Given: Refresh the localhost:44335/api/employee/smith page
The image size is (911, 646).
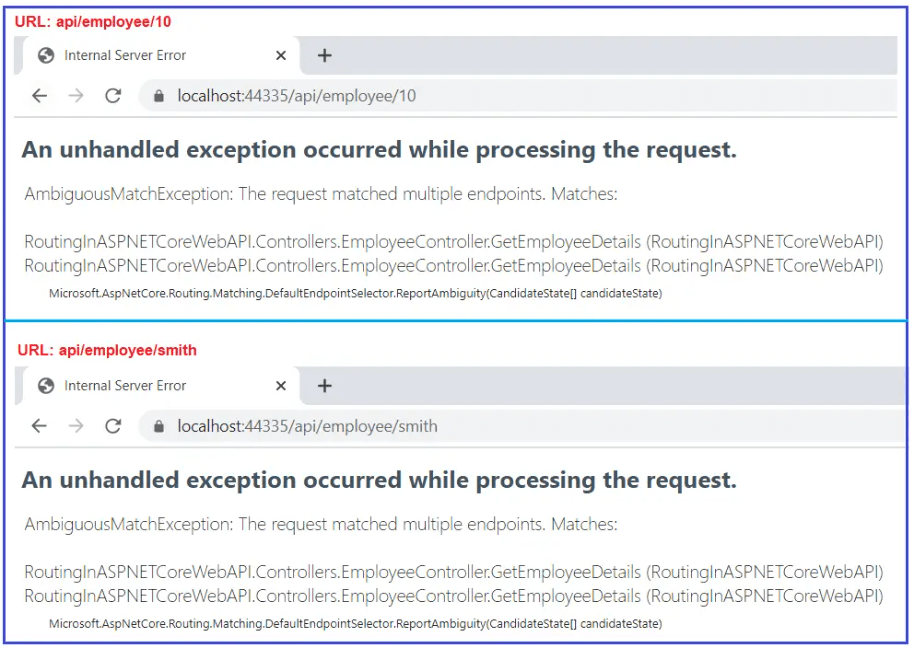Looking at the screenshot, I should [x=113, y=426].
